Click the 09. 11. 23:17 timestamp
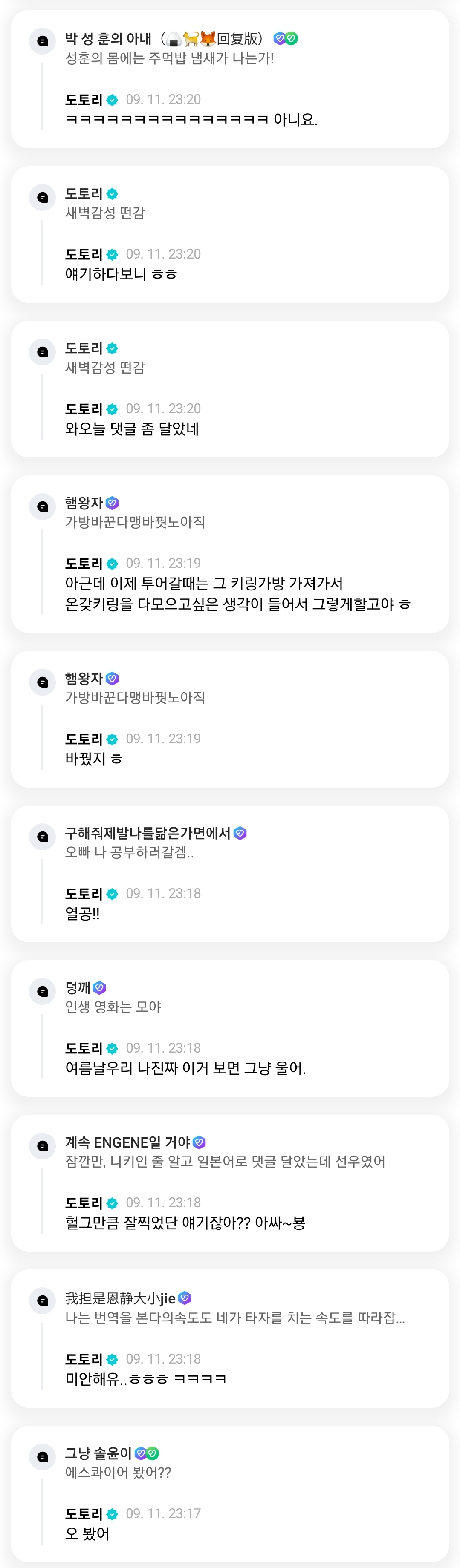The height and width of the screenshot is (1568, 460). 163,1513
